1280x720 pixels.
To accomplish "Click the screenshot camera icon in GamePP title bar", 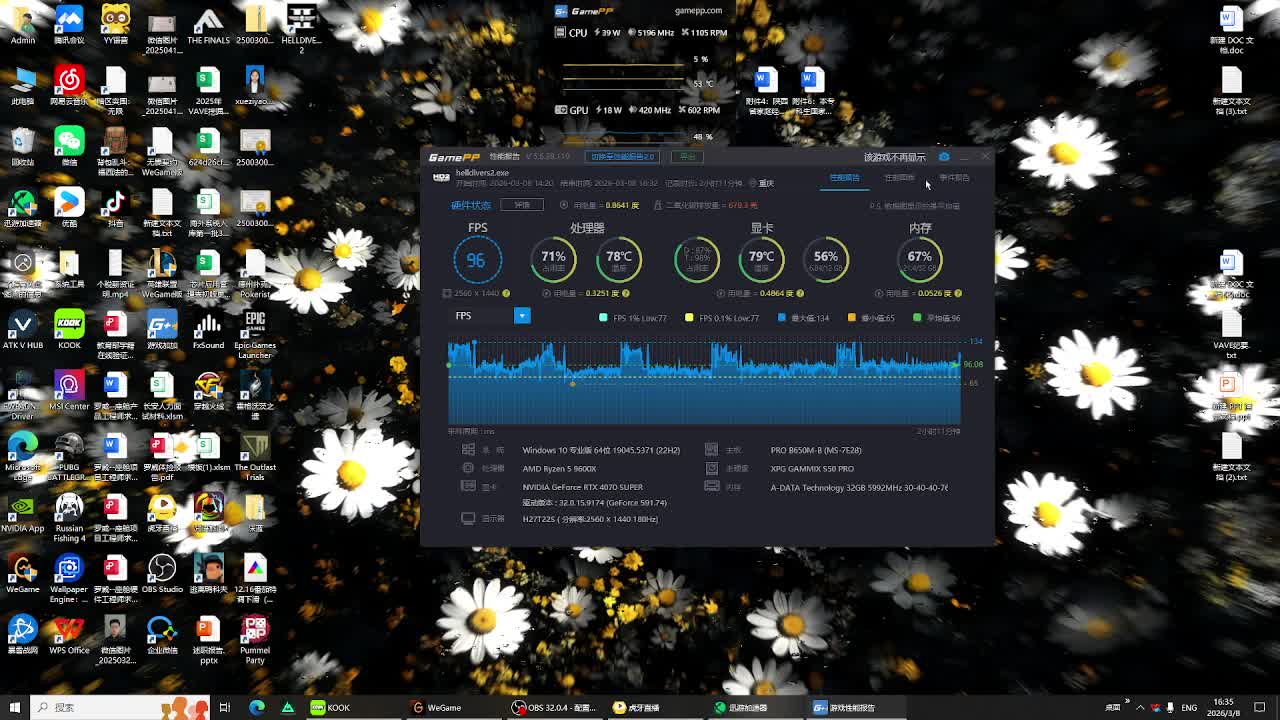I will pyautogui.click(x=943, y=157).
